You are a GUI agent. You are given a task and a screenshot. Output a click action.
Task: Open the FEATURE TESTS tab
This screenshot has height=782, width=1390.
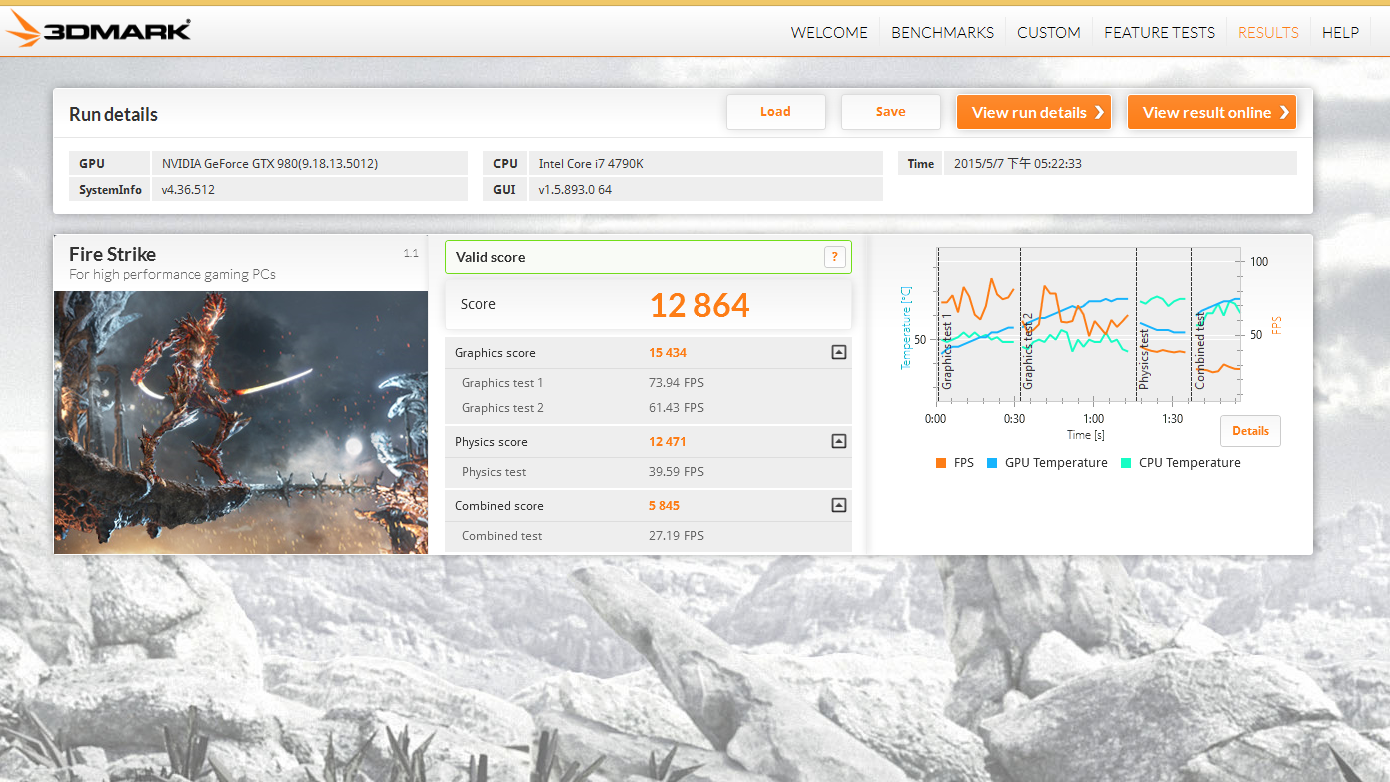1159,32
